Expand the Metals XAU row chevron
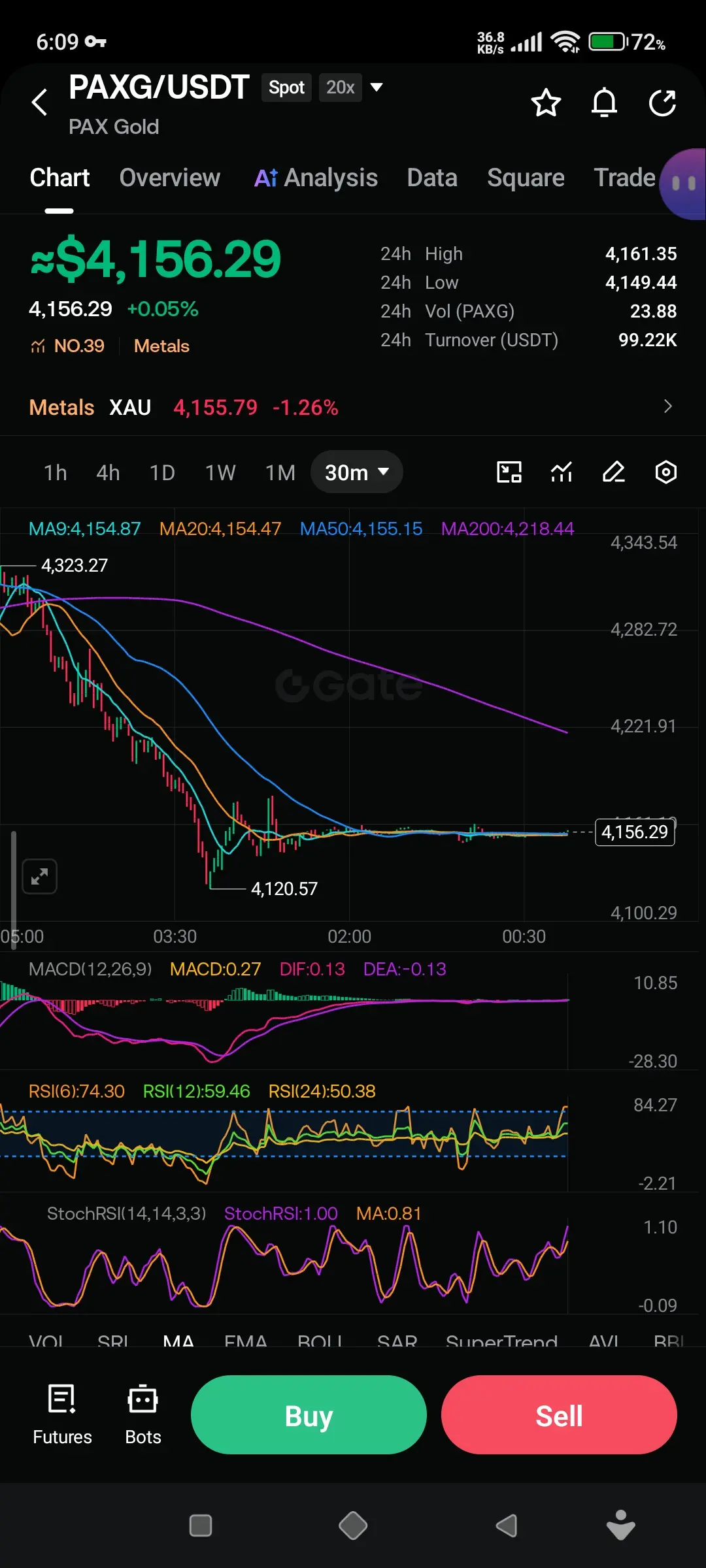This screenshot has height=1568, width=706. tap(667, 406)
